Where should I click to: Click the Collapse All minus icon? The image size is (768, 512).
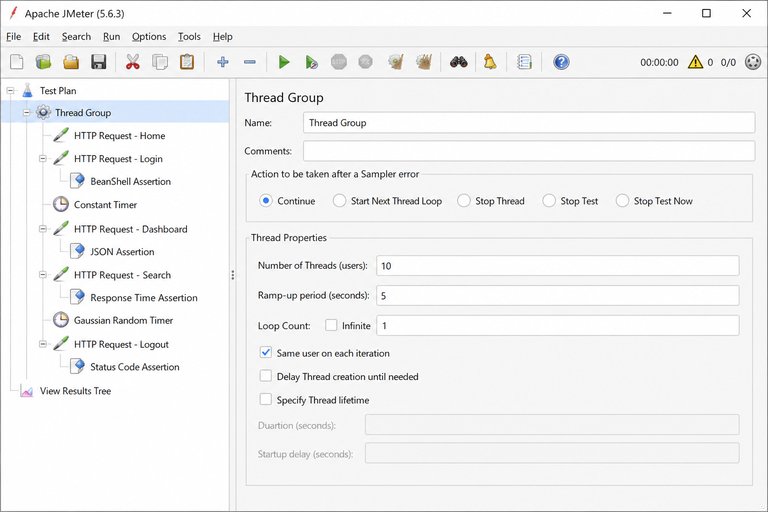[x=250, y=62]
